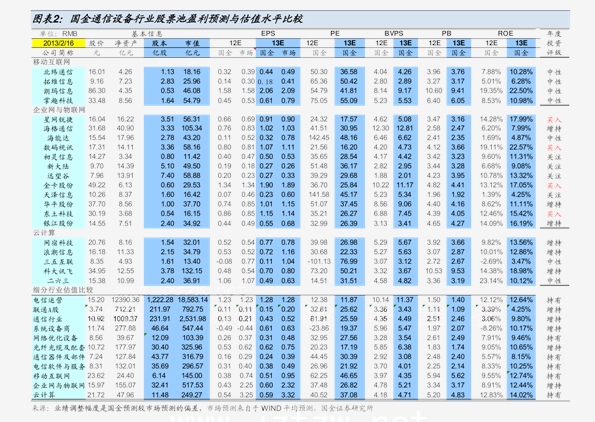Select 远望谷 stock price 7.96
The width and height of the screenshot is (595, 422).
pos(97,176)
